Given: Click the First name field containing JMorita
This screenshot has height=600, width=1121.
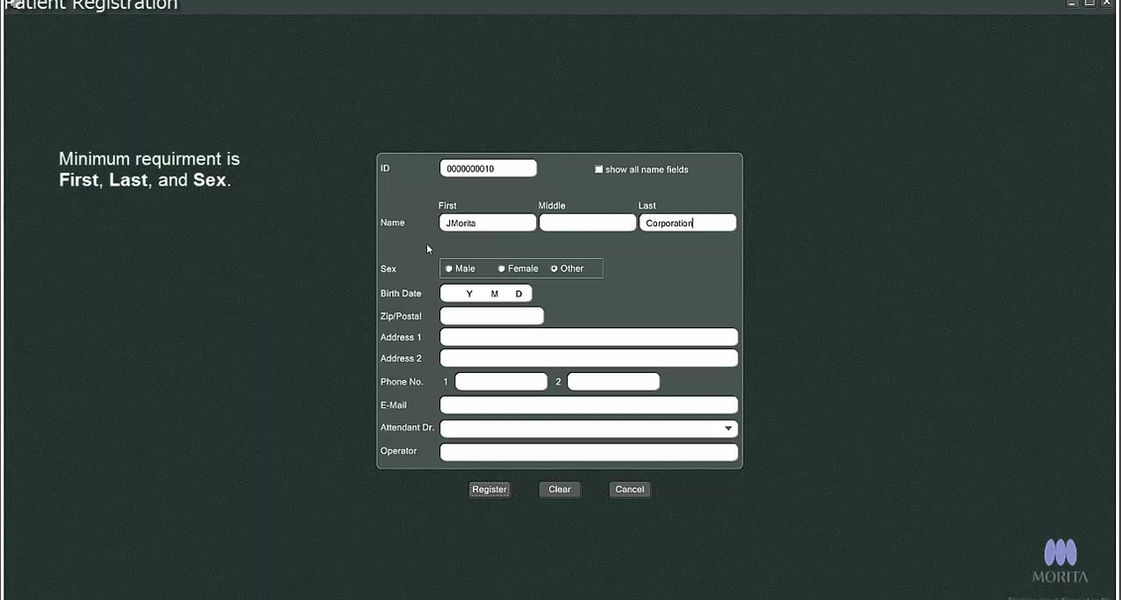Looking at the screenshot, I should pyautogui.click(x=488, y=223).
